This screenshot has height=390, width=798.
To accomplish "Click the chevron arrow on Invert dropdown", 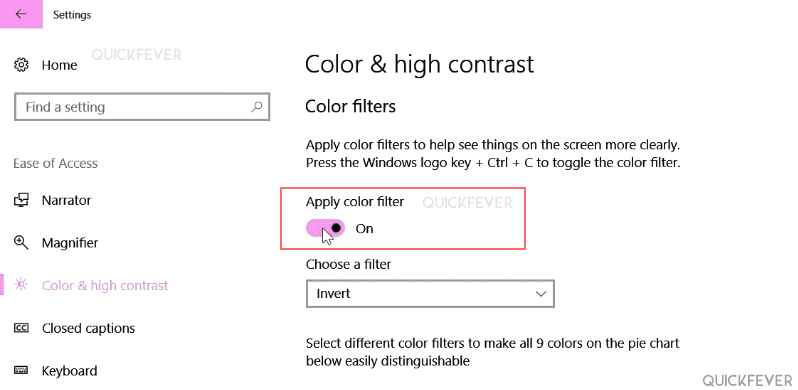I will pyautogui.click(x=540, y=294).
